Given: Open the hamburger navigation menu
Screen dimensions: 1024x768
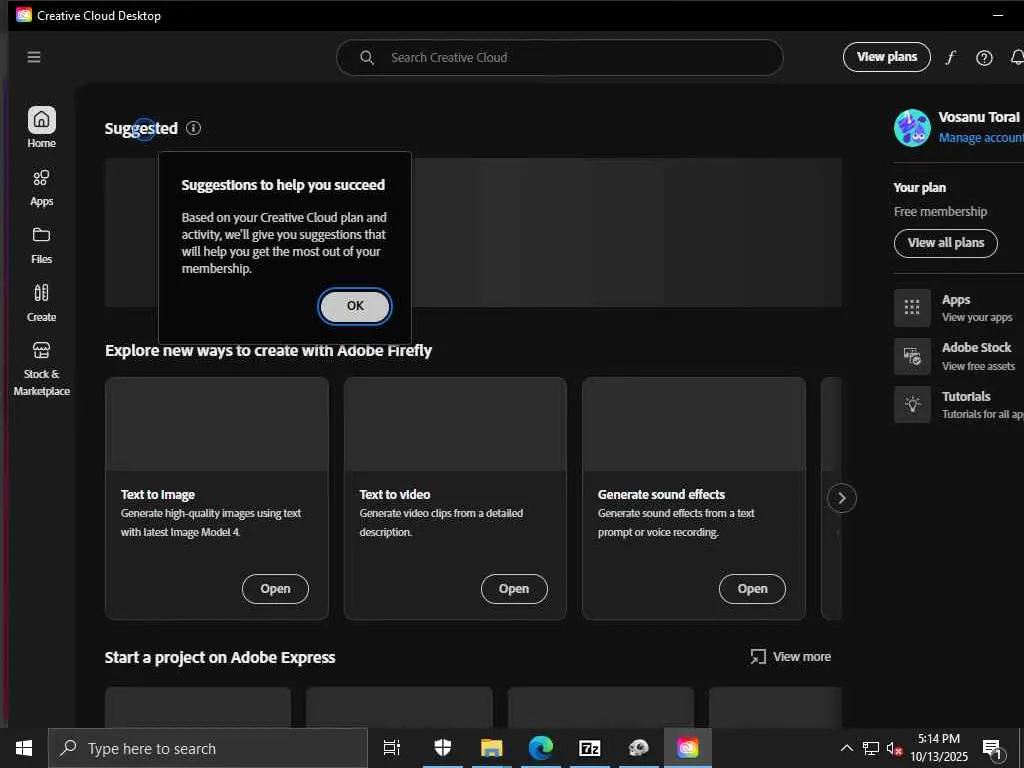Looking at the screenshot, I should click(x=34, y=57).
